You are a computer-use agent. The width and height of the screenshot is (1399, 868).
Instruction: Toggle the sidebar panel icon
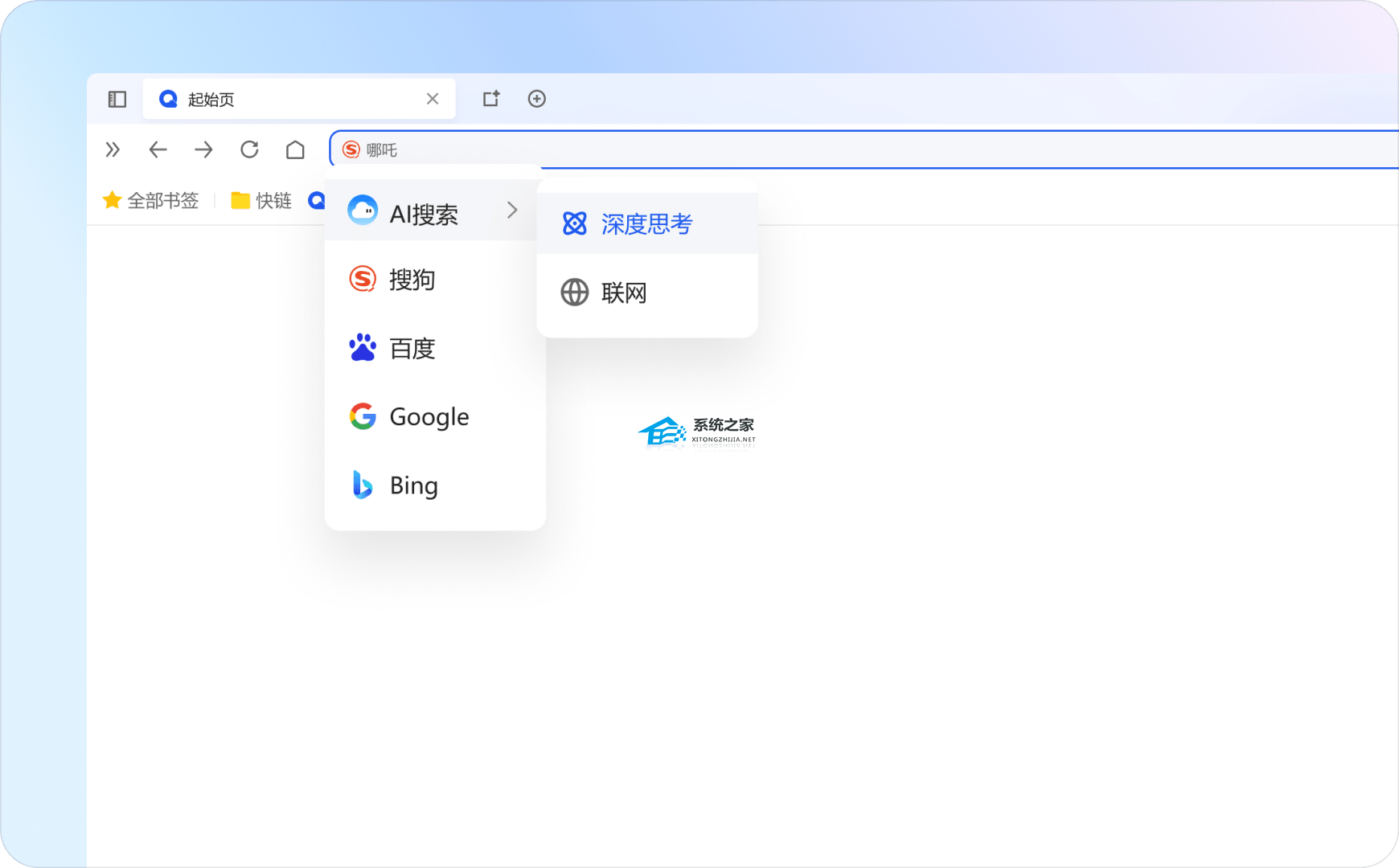(117, 99)
